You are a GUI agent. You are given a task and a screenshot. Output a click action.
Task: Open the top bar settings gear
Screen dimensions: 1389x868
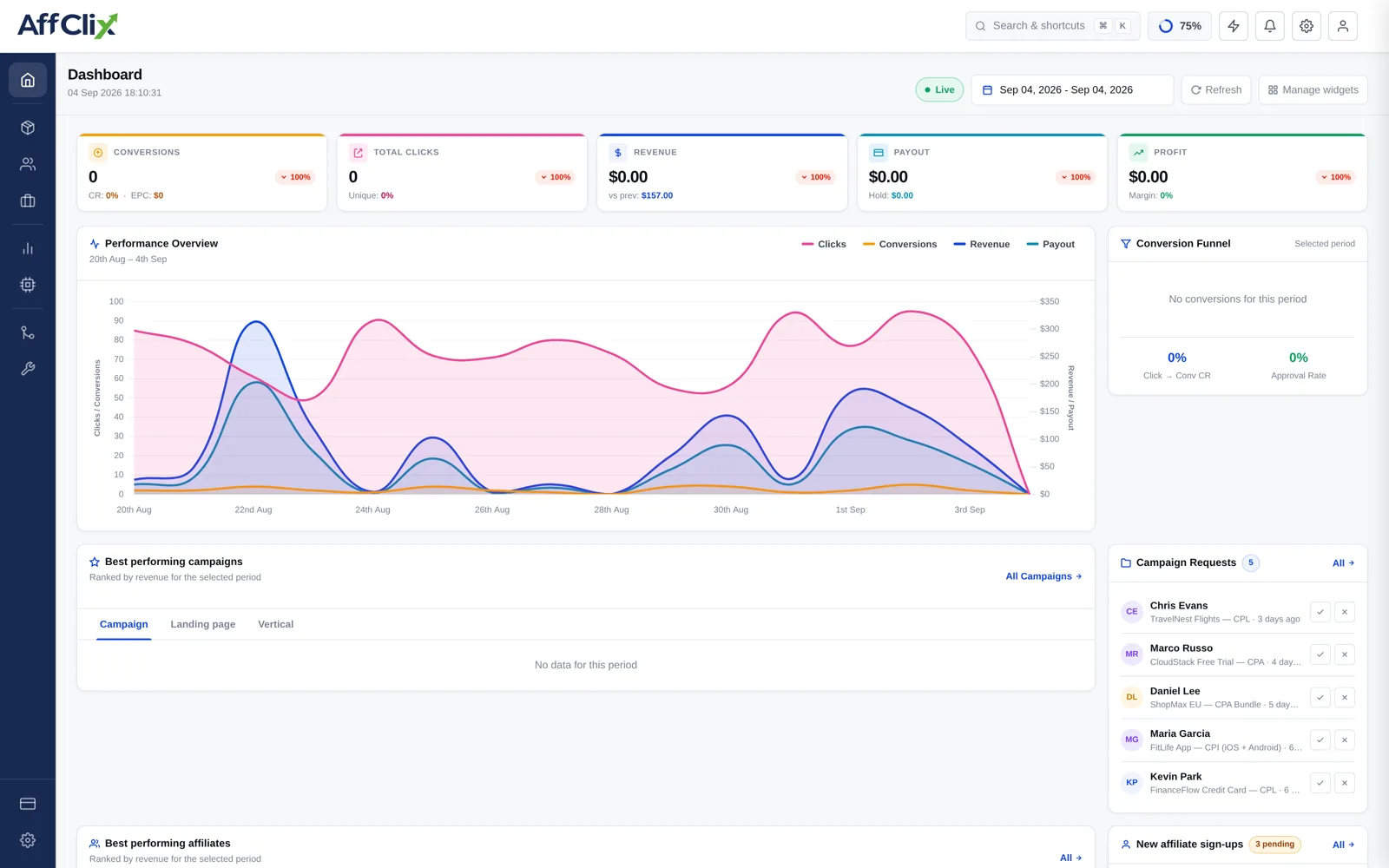tap(1307, 26)
